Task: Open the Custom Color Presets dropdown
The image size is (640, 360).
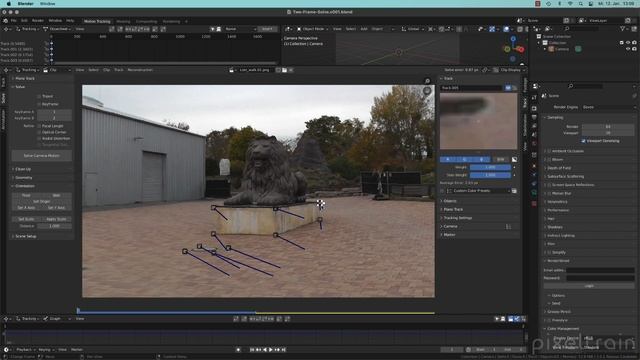Action: [478, 191]
